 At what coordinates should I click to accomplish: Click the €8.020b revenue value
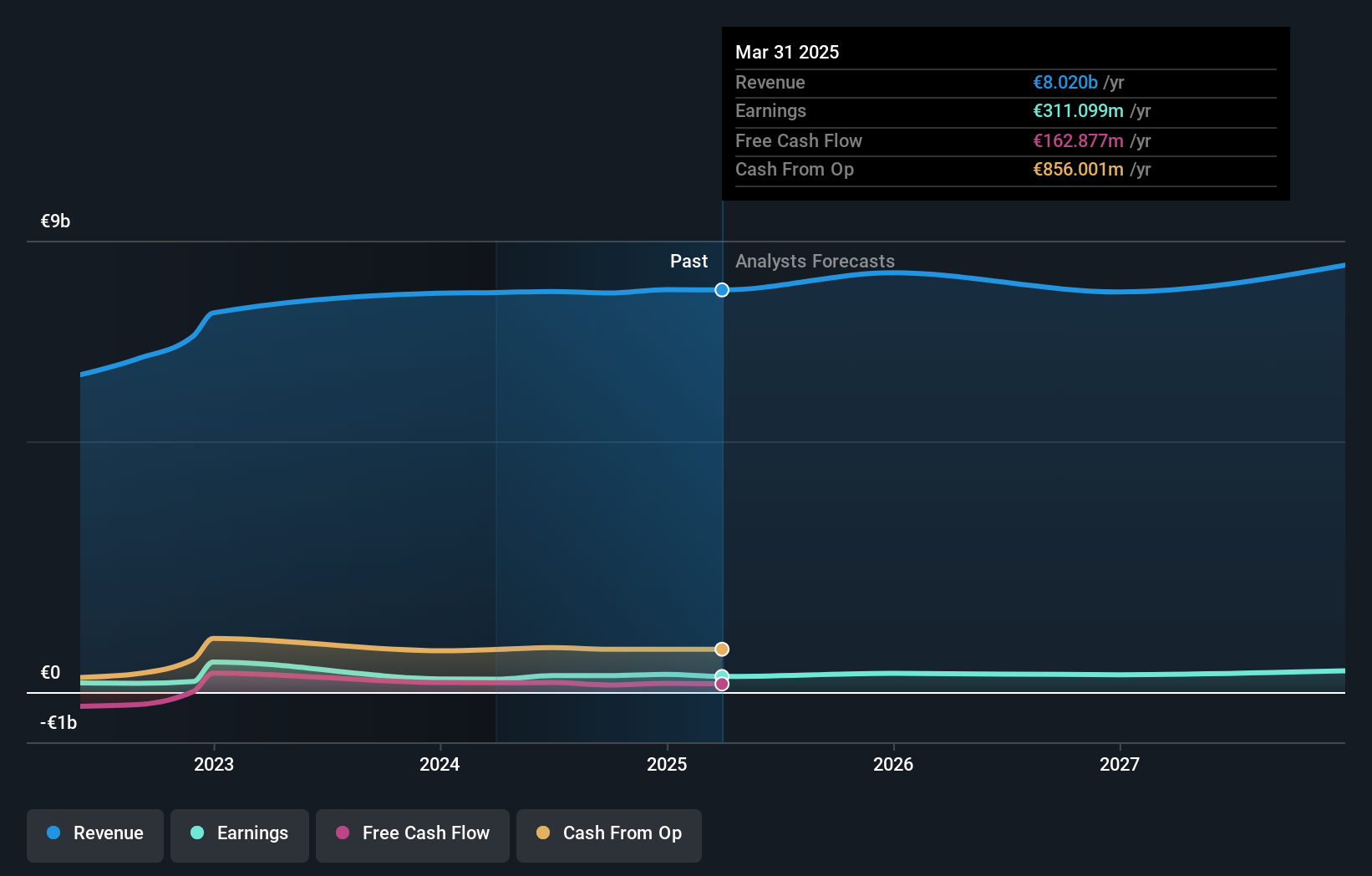point(1065,82)
